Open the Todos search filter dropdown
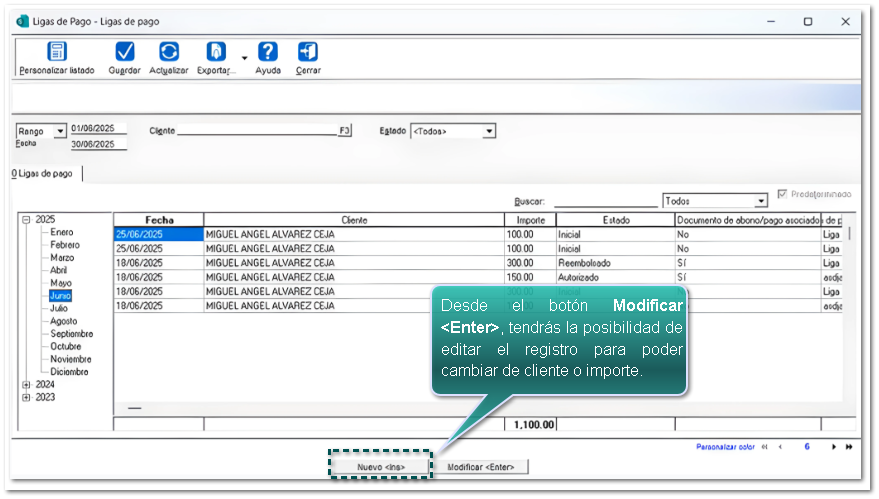The image size is (879, 499). click(761, 201)
